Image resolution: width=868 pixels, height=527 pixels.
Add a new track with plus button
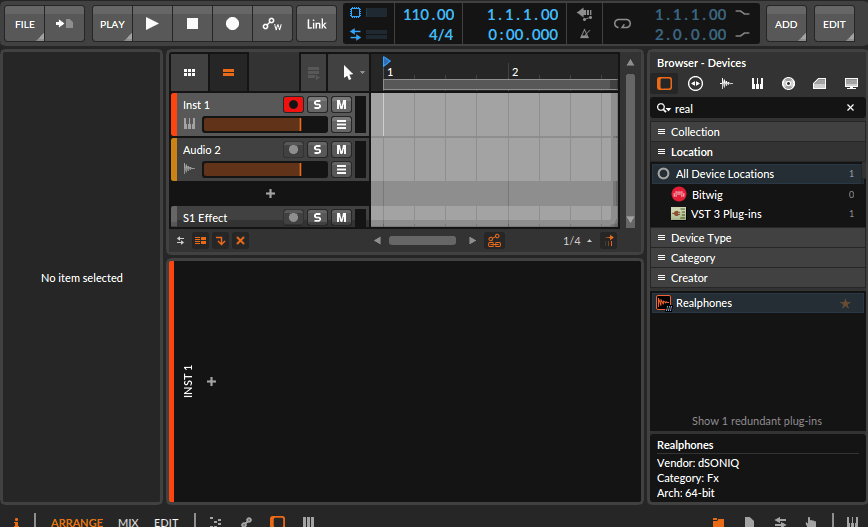(270, 193)
